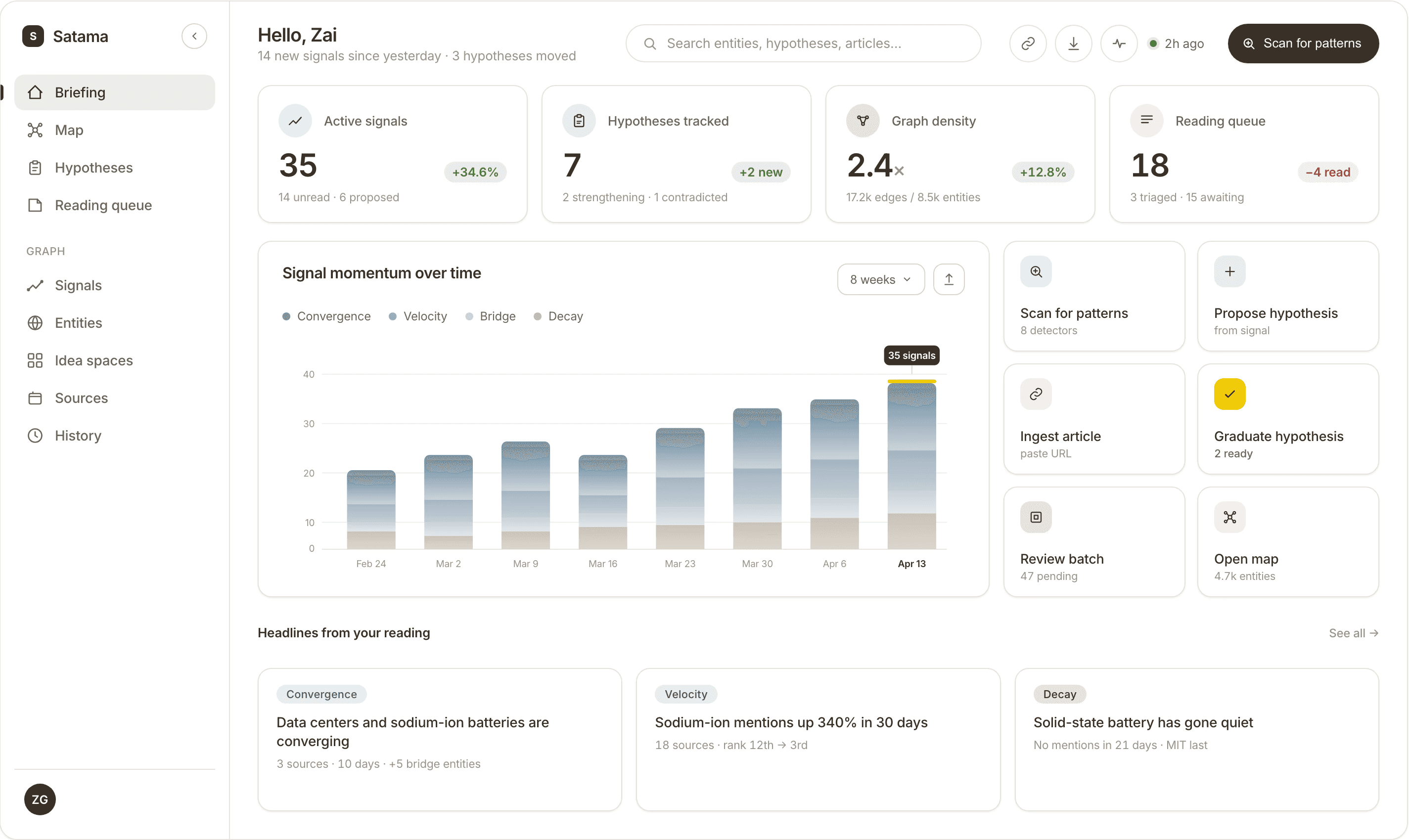
Task: Collapse the sidebar with the back chevron
Action: point(195,36)
